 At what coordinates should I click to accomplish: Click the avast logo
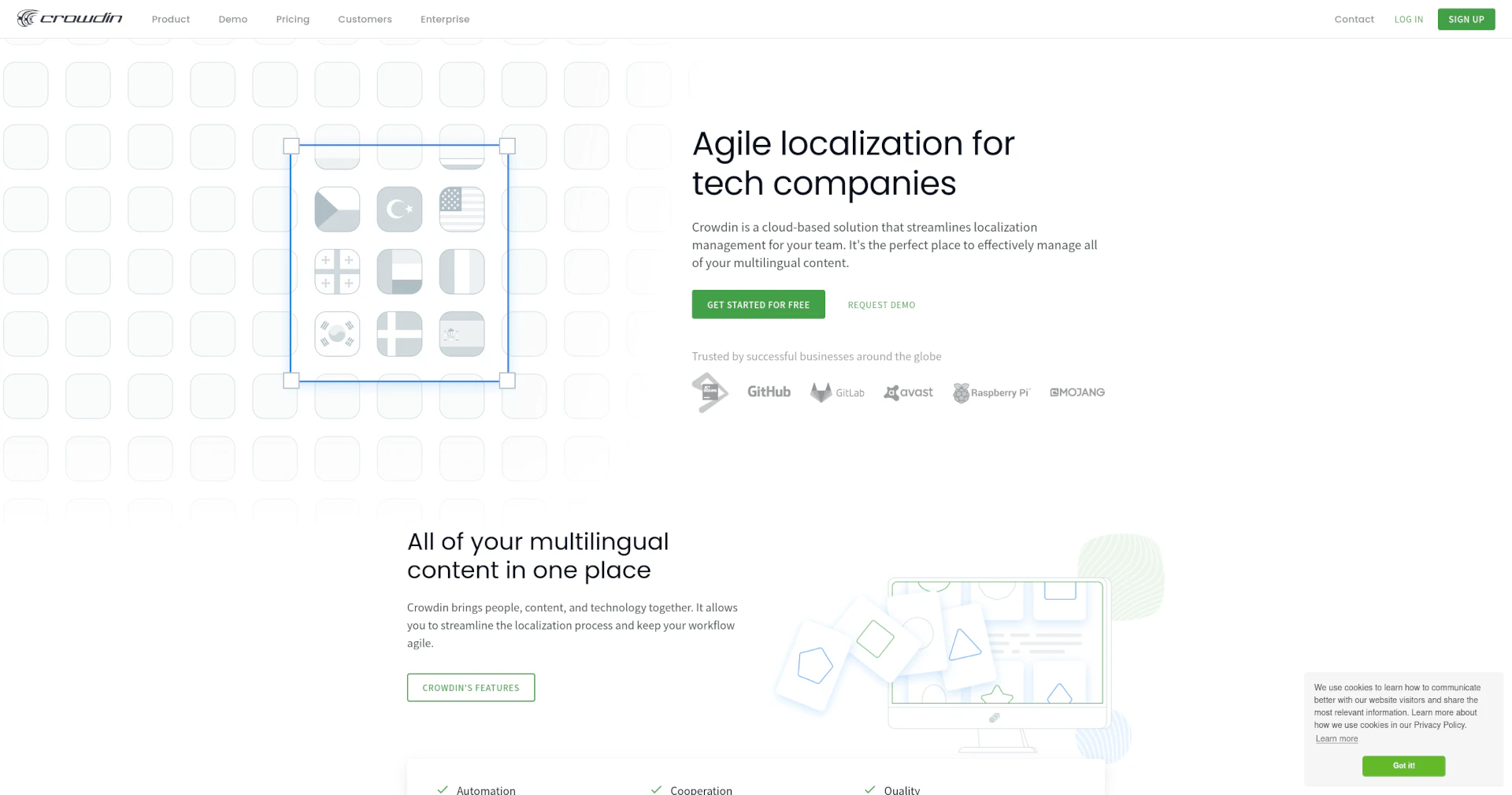908,392
